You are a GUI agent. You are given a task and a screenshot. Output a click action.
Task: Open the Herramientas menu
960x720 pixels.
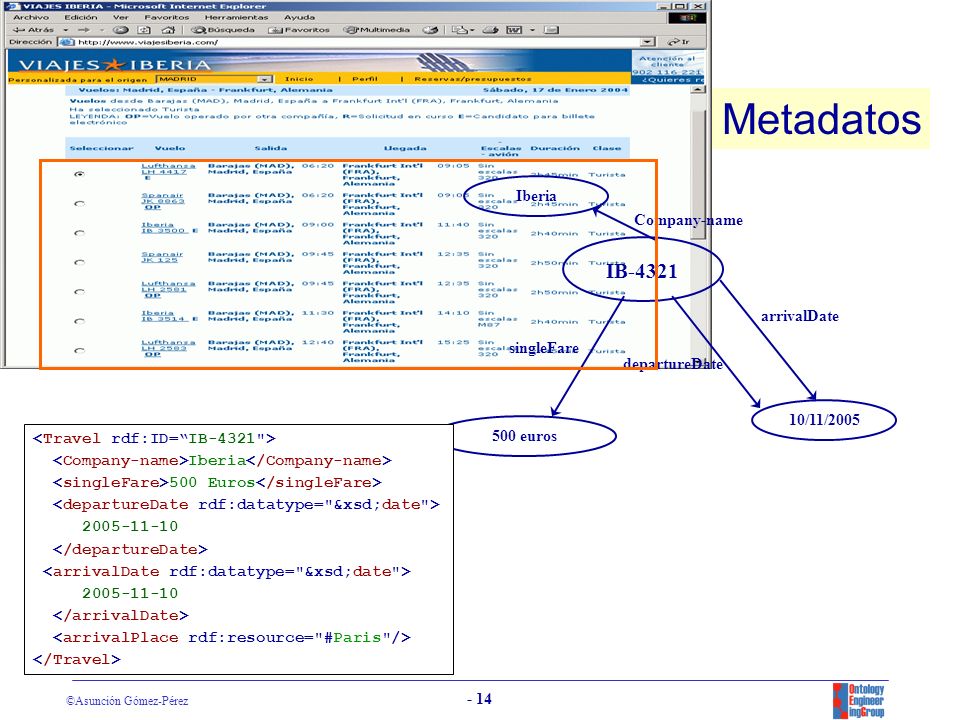point(236,17)
